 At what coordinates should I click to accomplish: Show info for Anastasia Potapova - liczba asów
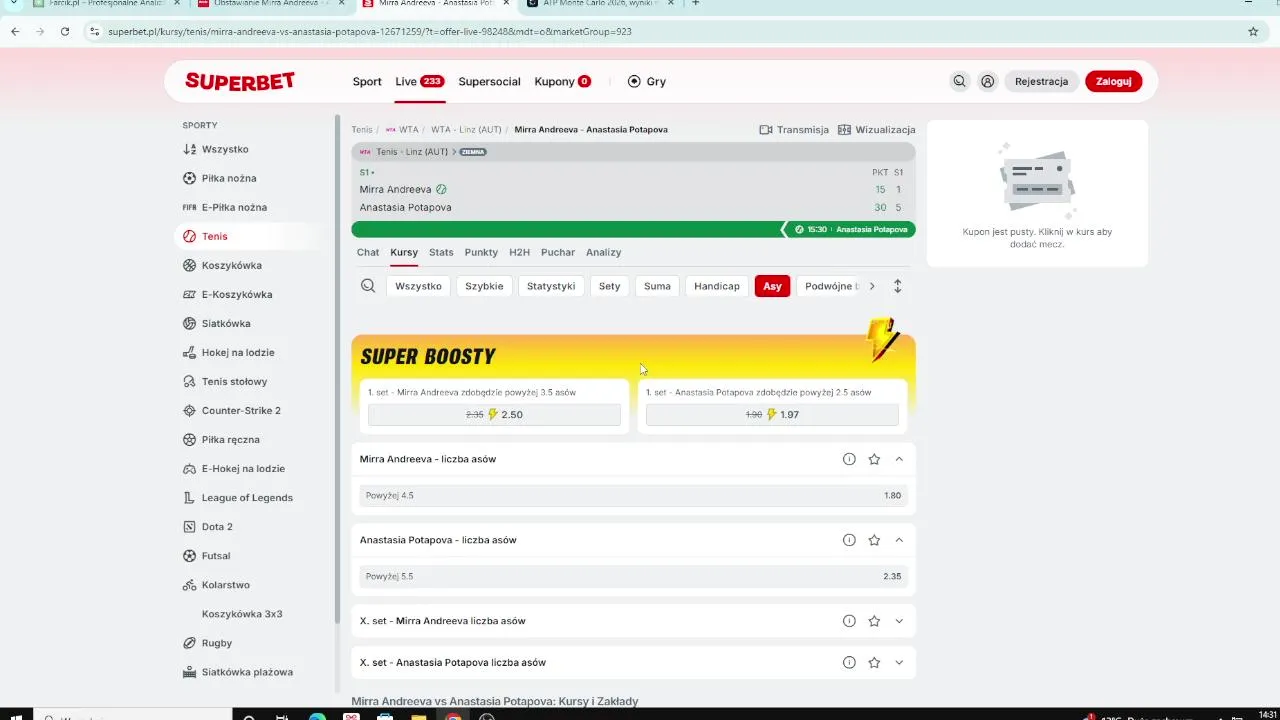pyautogui.click(x=849, y=540)
